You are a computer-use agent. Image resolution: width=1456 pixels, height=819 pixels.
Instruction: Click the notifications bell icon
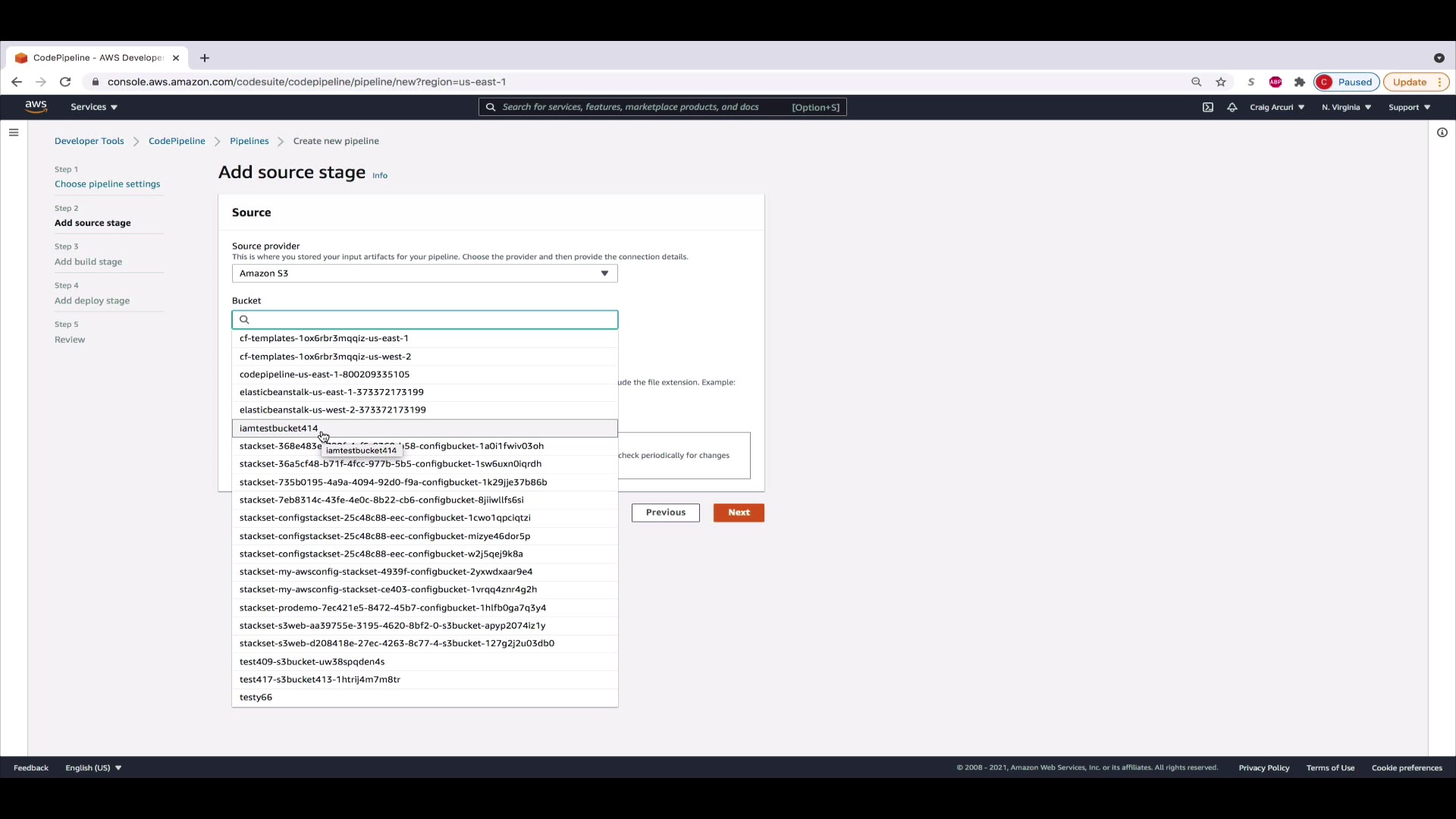coord(1232,107)
